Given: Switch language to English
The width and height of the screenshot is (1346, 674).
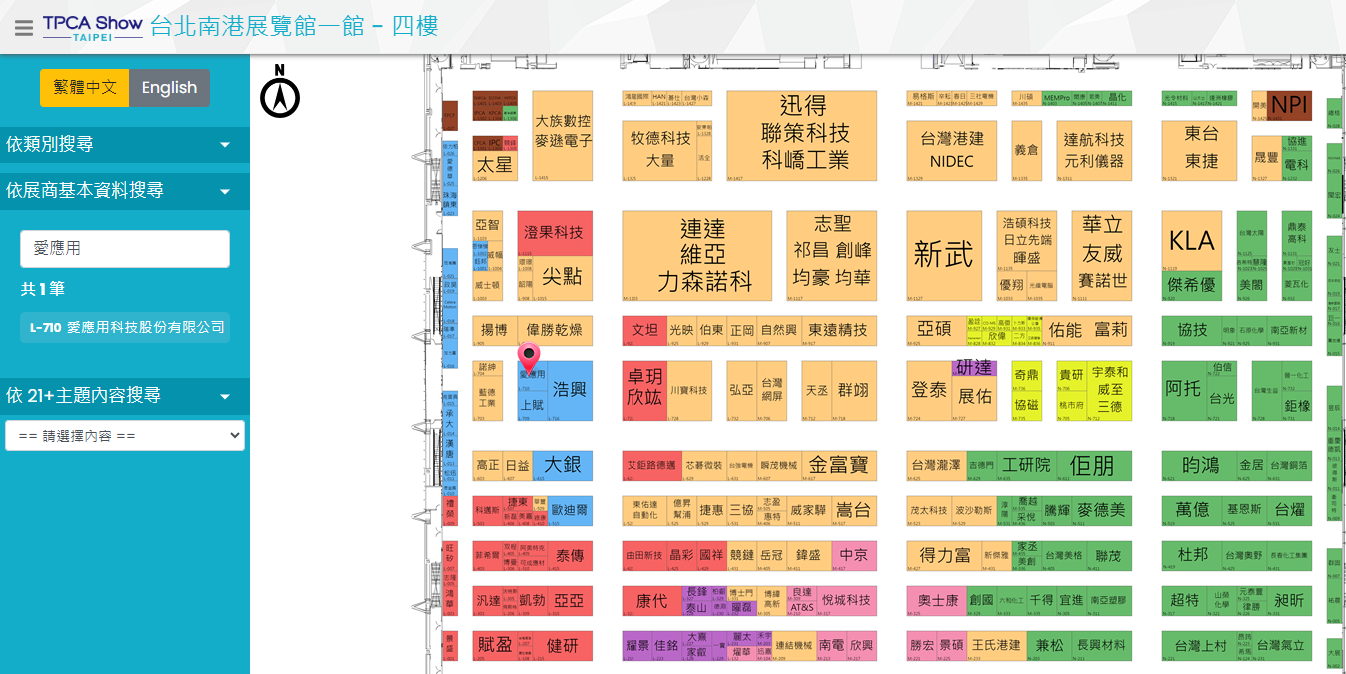Looking at the screenshot, I should click(169, 87).
